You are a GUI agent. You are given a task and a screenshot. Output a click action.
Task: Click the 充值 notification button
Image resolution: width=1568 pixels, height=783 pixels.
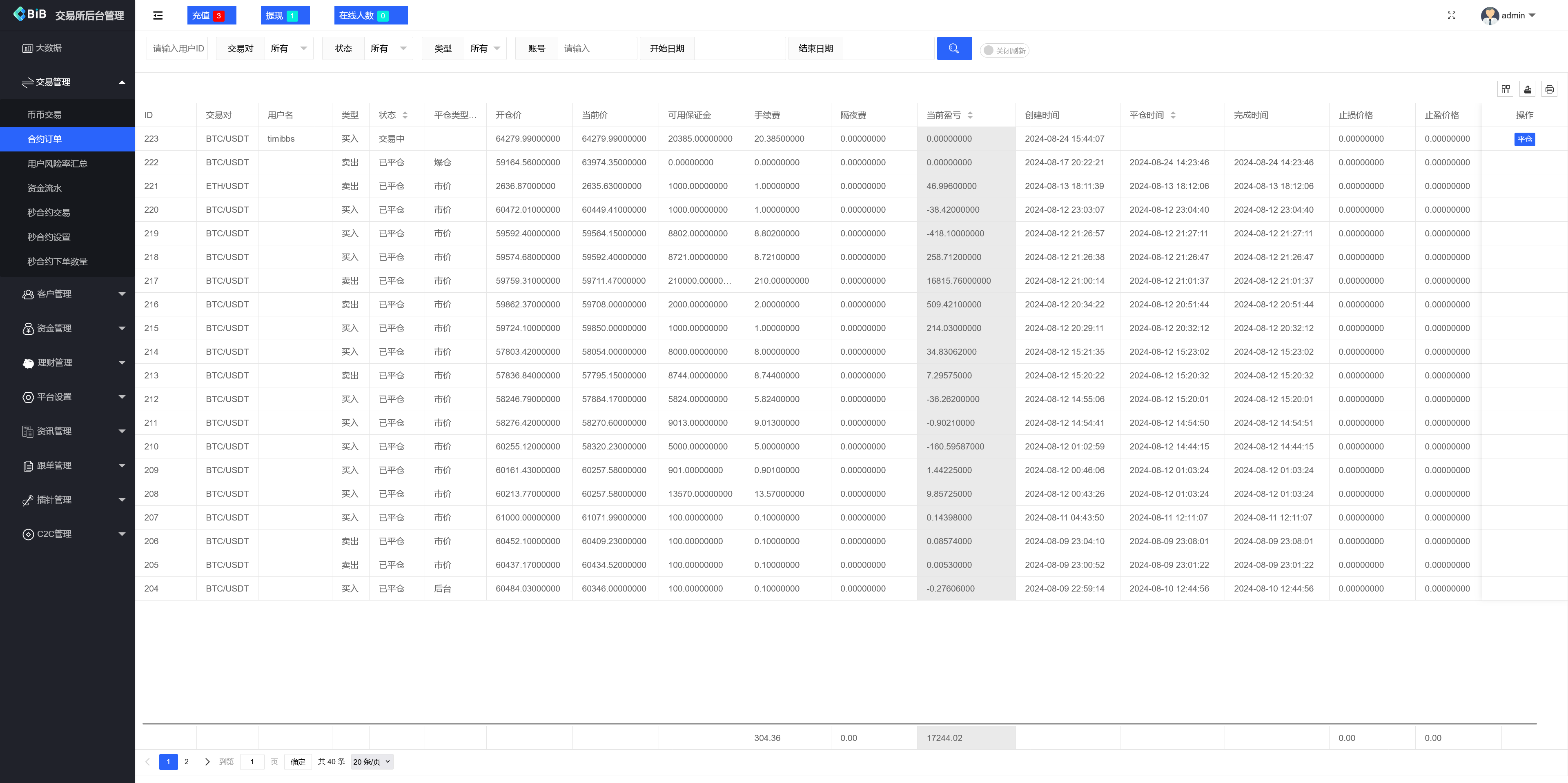click(211, 16)
